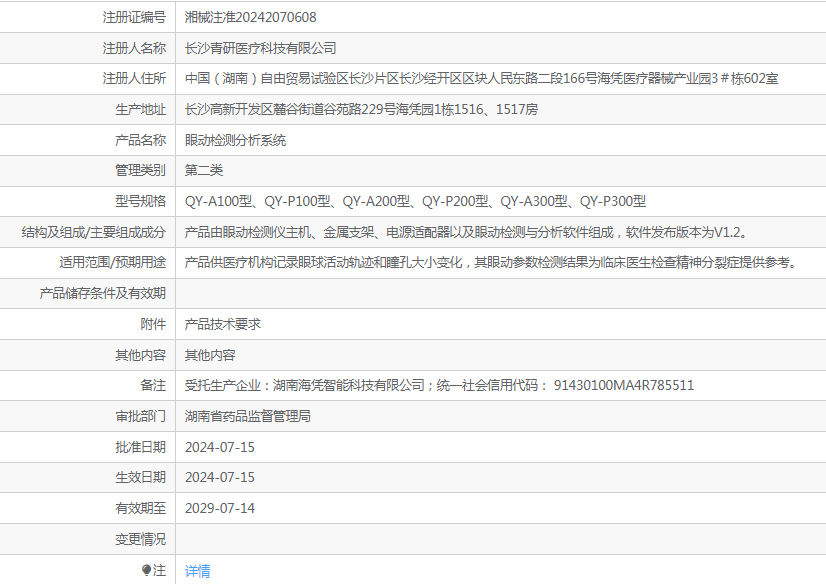Select management category value 第二类
This screenshot has width=826, height=584.
[204, 170]
